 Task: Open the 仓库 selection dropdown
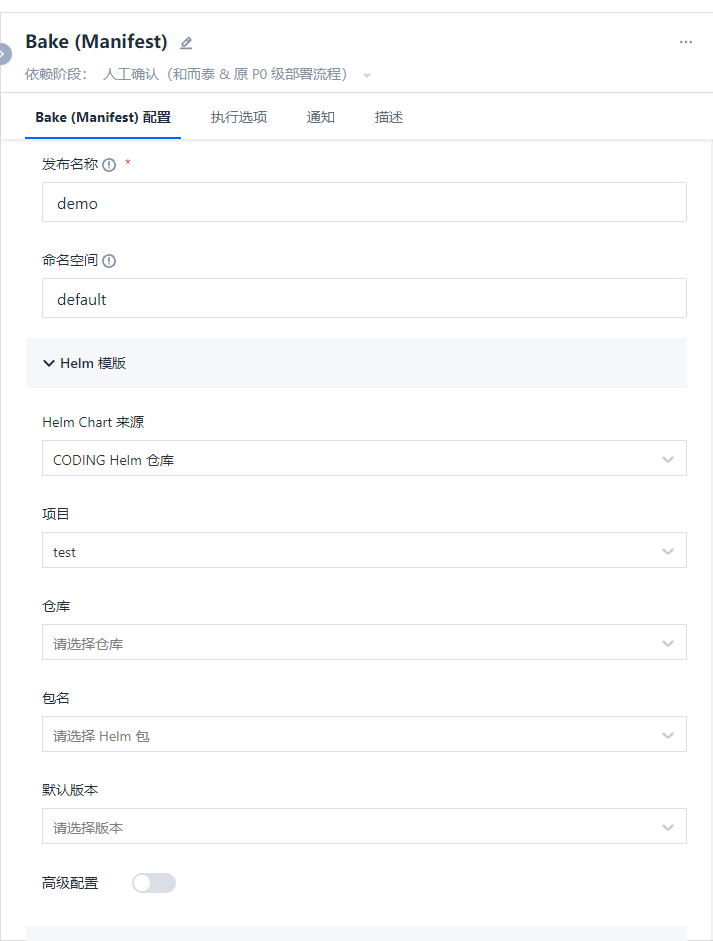click(x=364, y=642)
